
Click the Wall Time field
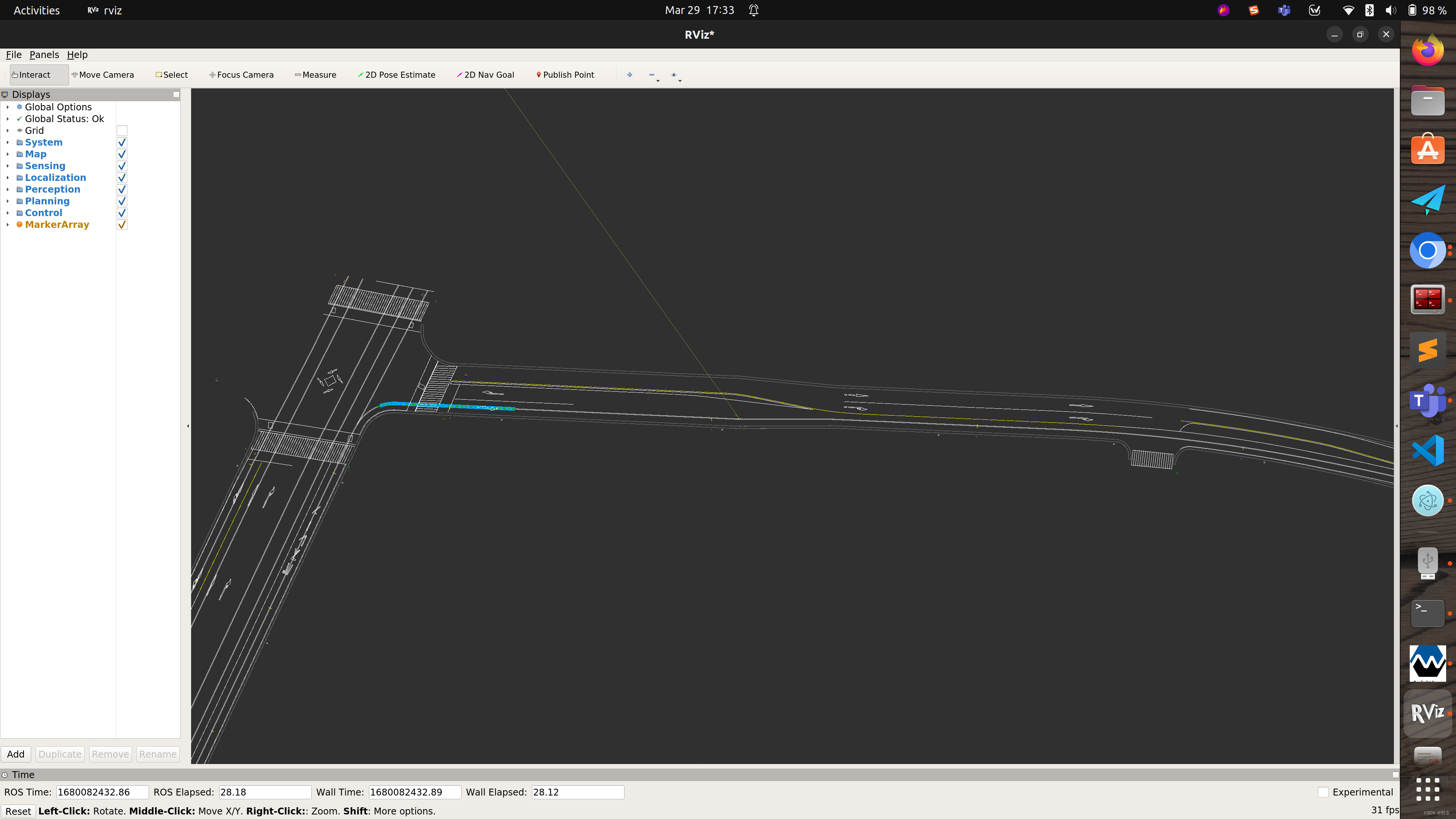tap(415, 792)
